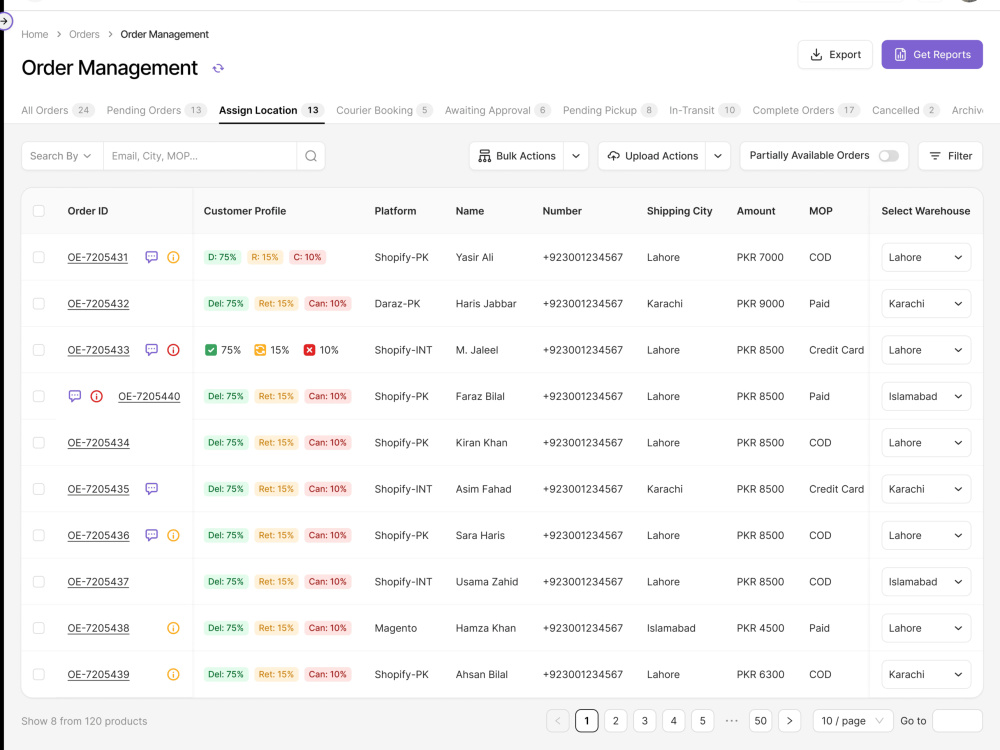Image resolution: width=1000 pixels, height=750 pixels.
Task: Click orange info icon for OE-7205436
Action: pos(173,535)
